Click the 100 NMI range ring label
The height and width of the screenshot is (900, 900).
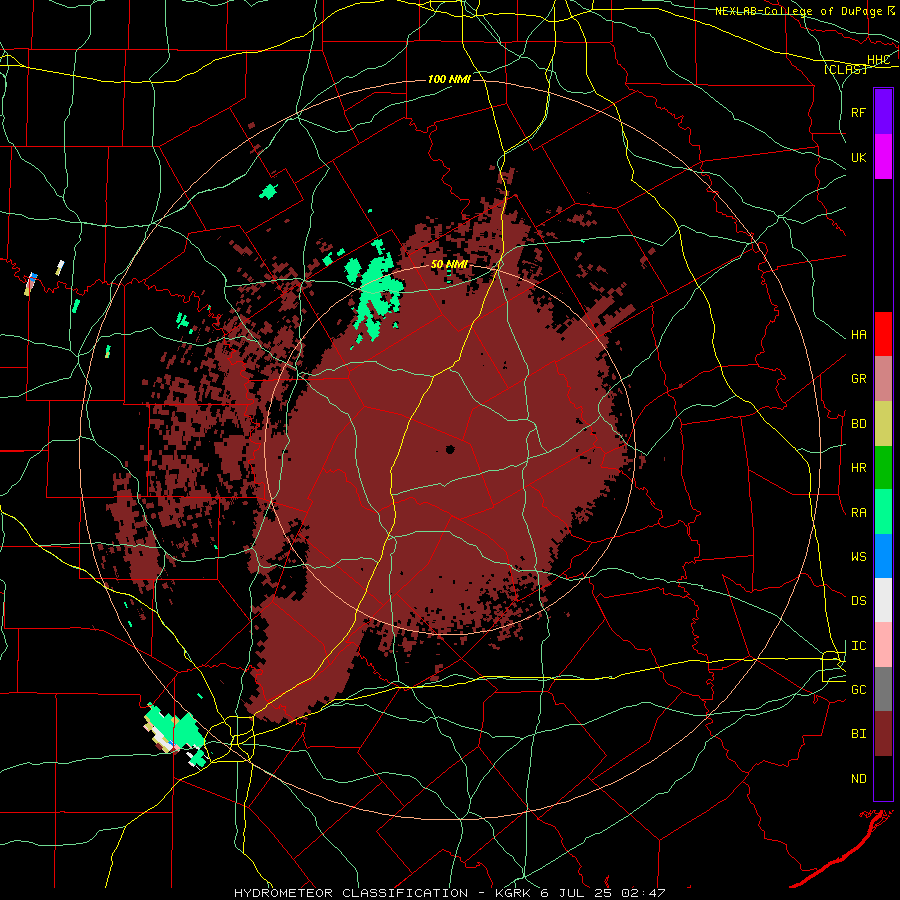coord(449,79)
